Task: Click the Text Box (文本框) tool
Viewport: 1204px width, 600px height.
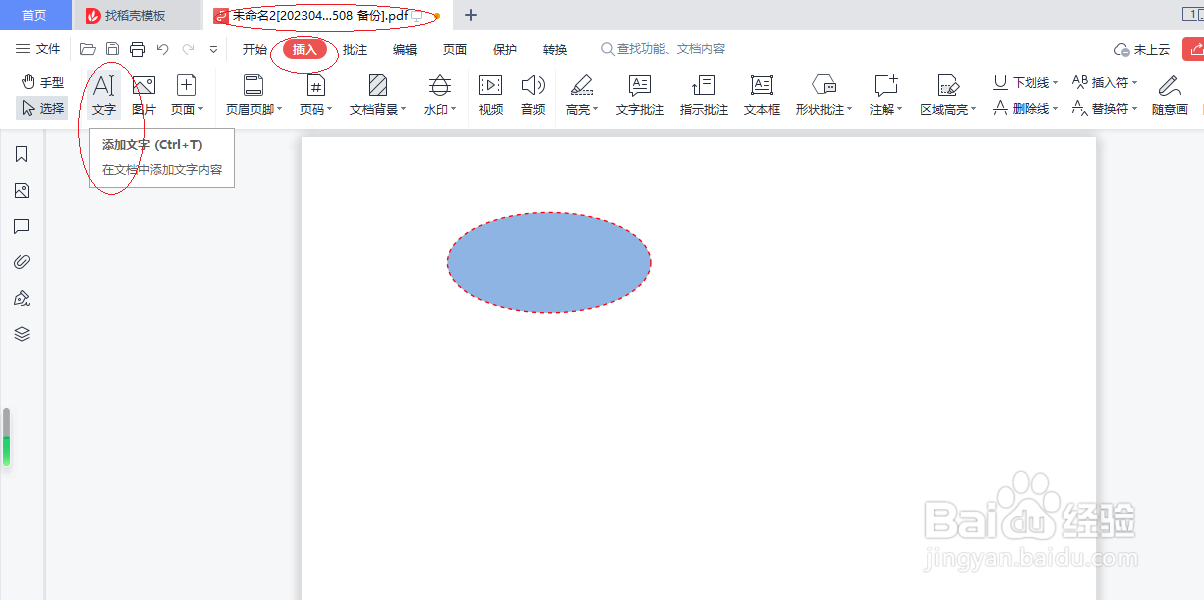Action: pos(762,96)
